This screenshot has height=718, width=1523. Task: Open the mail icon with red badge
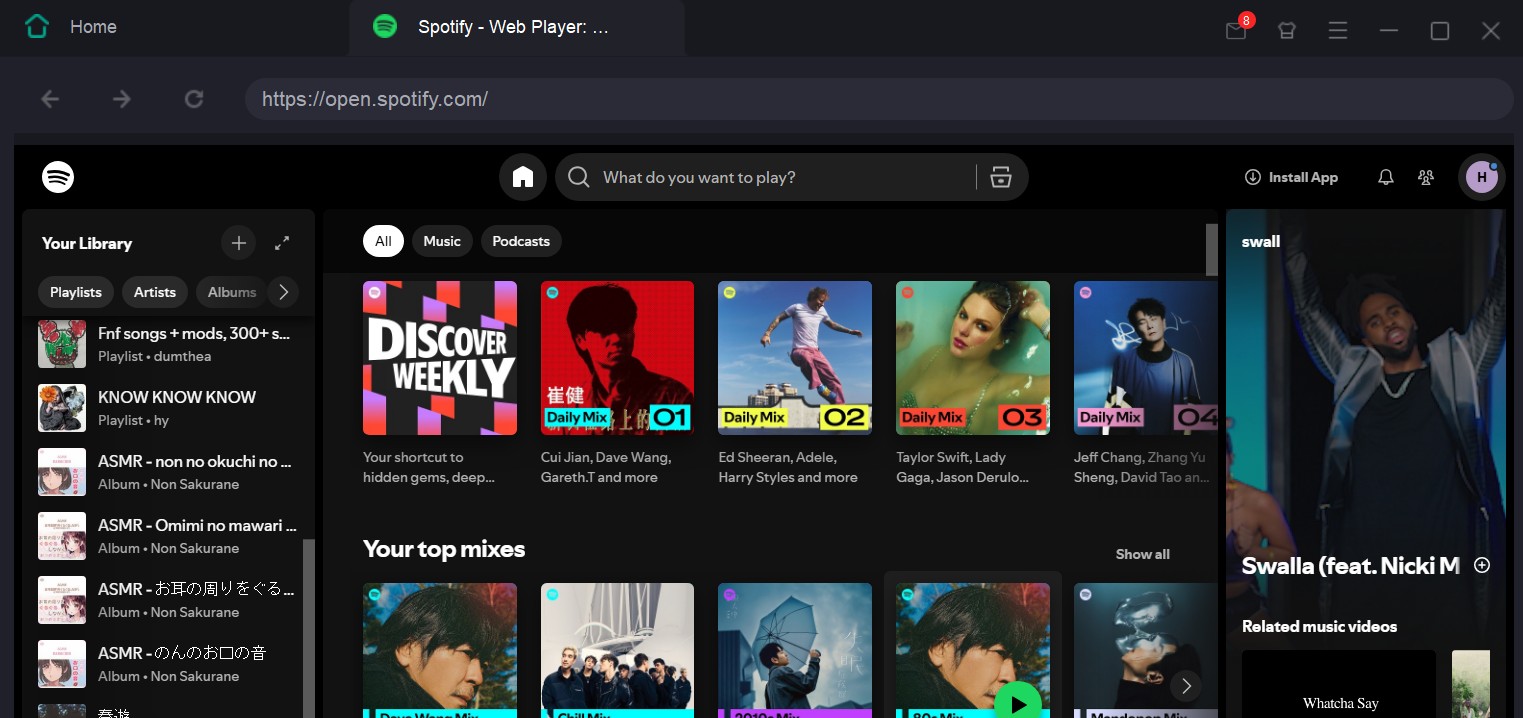(1236, 30)
